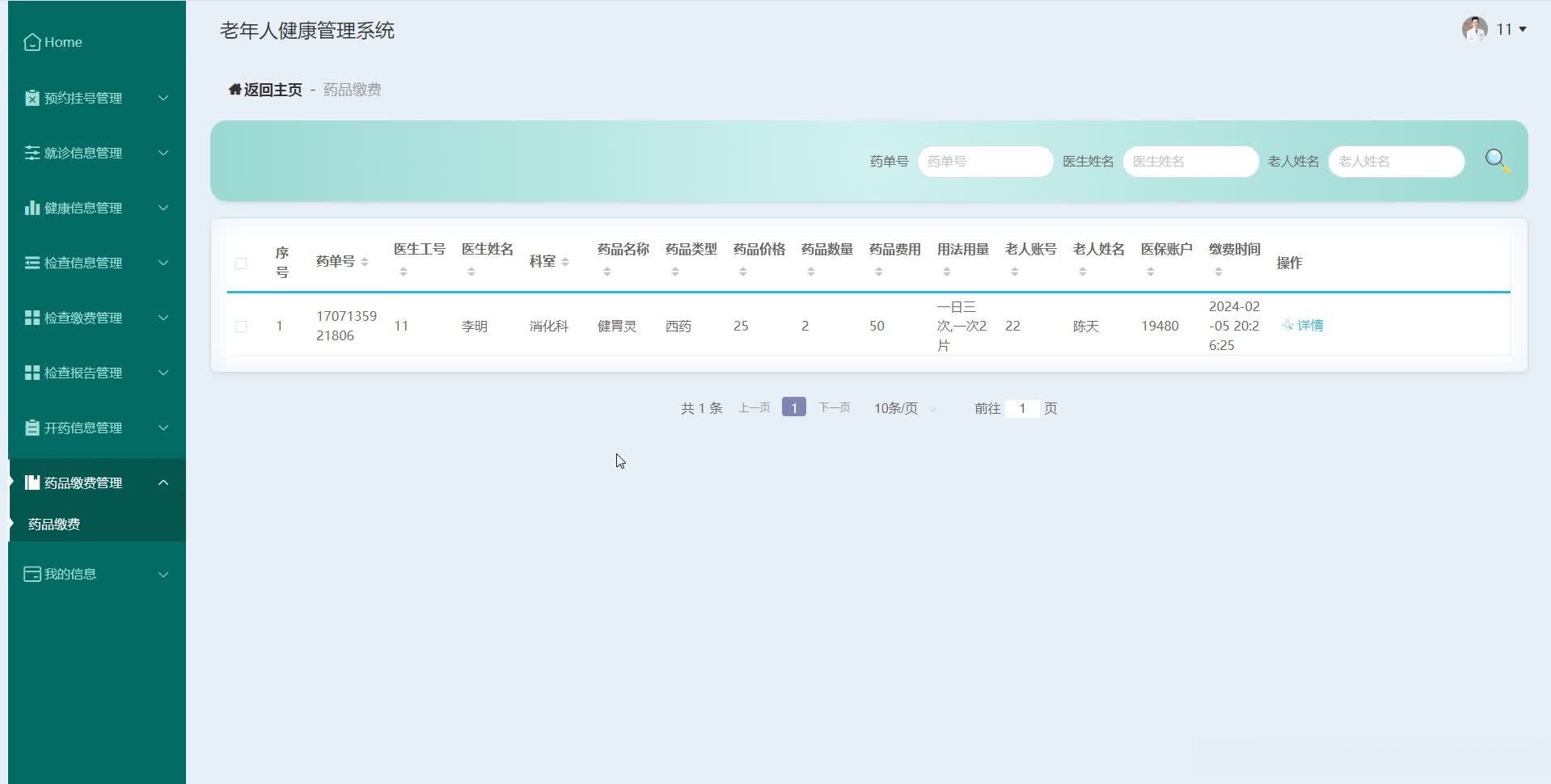This screenshot has width=1551, height=784.
Task: Click the 我的信息 card icon
Action: (x=32, y=574)
